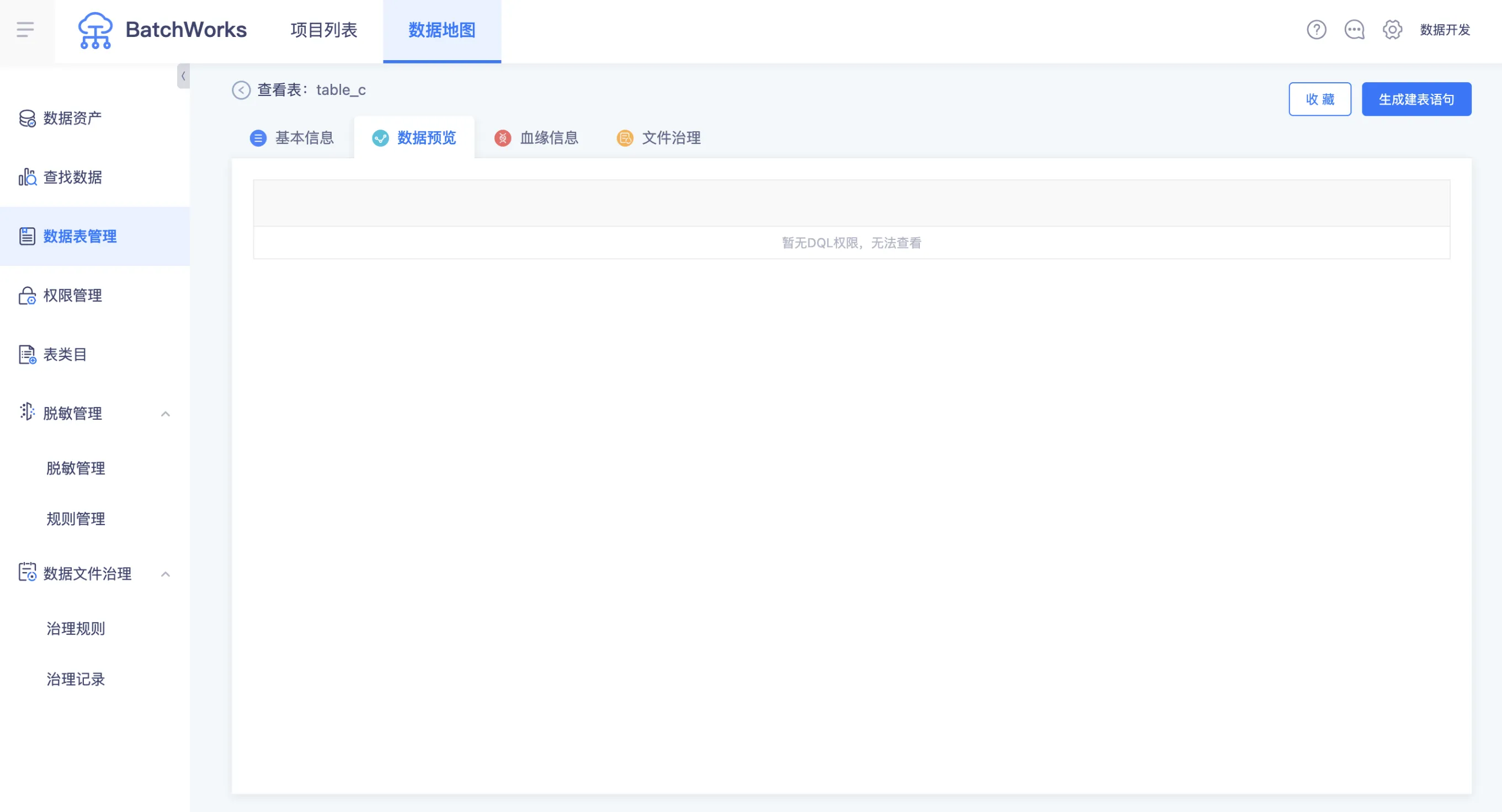The image size is (1502, 812).
Task: Click the hamburger menu icon
Action: click(x=25, y=30)
